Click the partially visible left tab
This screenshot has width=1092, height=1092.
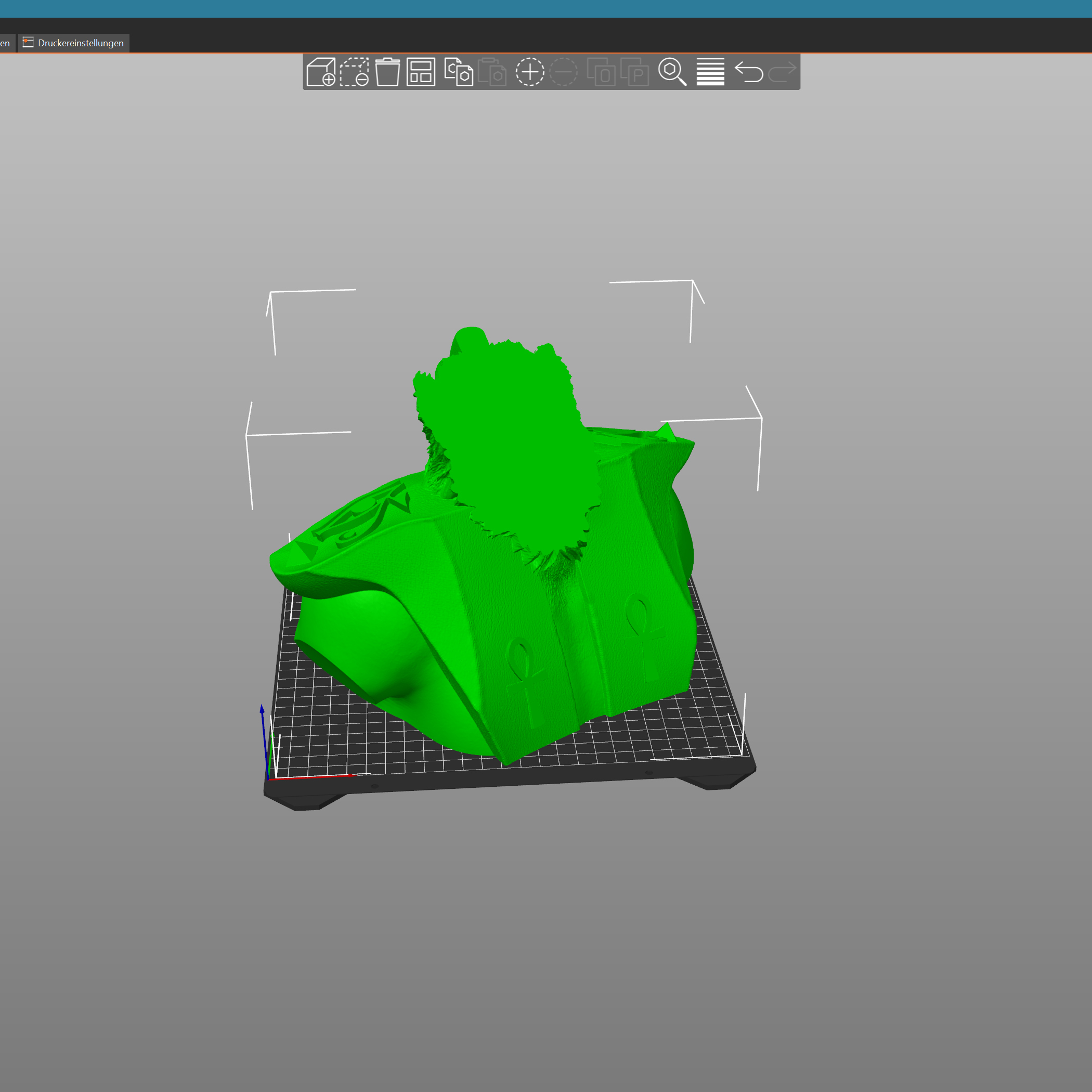point(6,43)
